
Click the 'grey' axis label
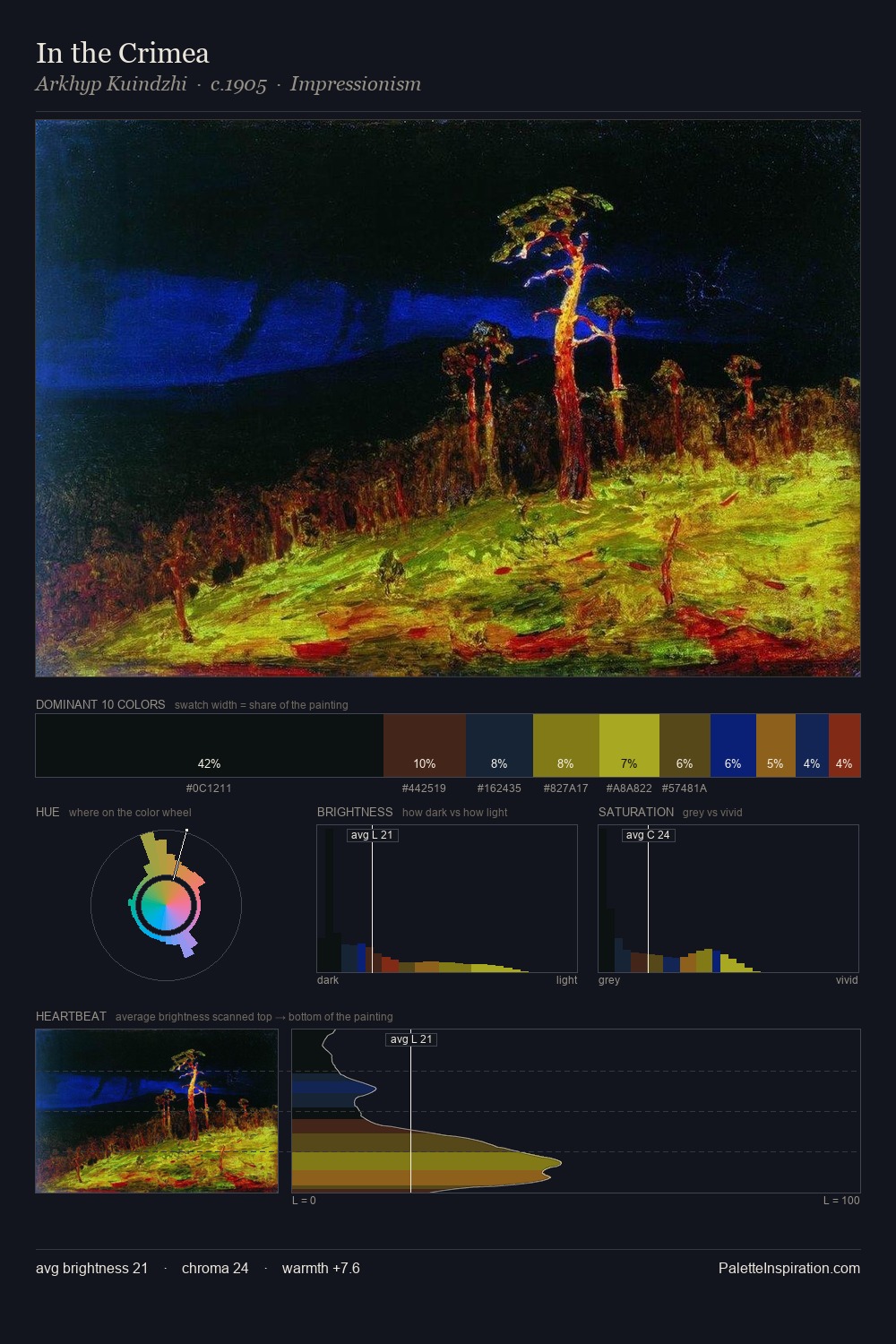(x=609, y=980)
